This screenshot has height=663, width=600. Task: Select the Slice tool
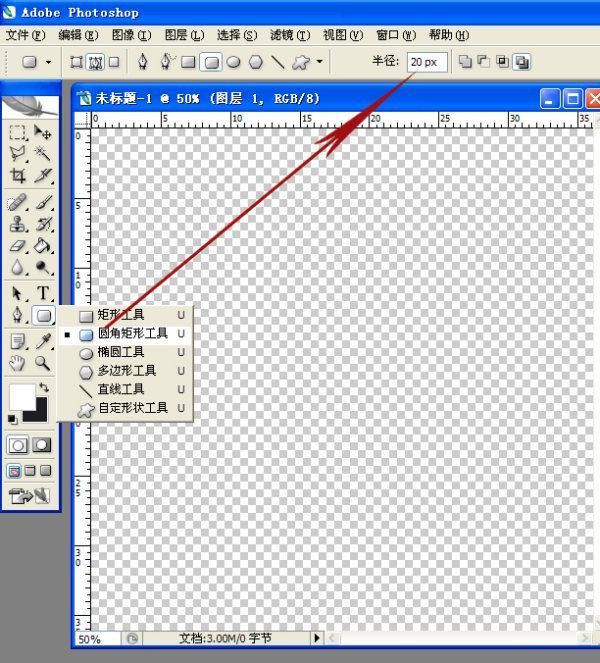pos(42,175)
